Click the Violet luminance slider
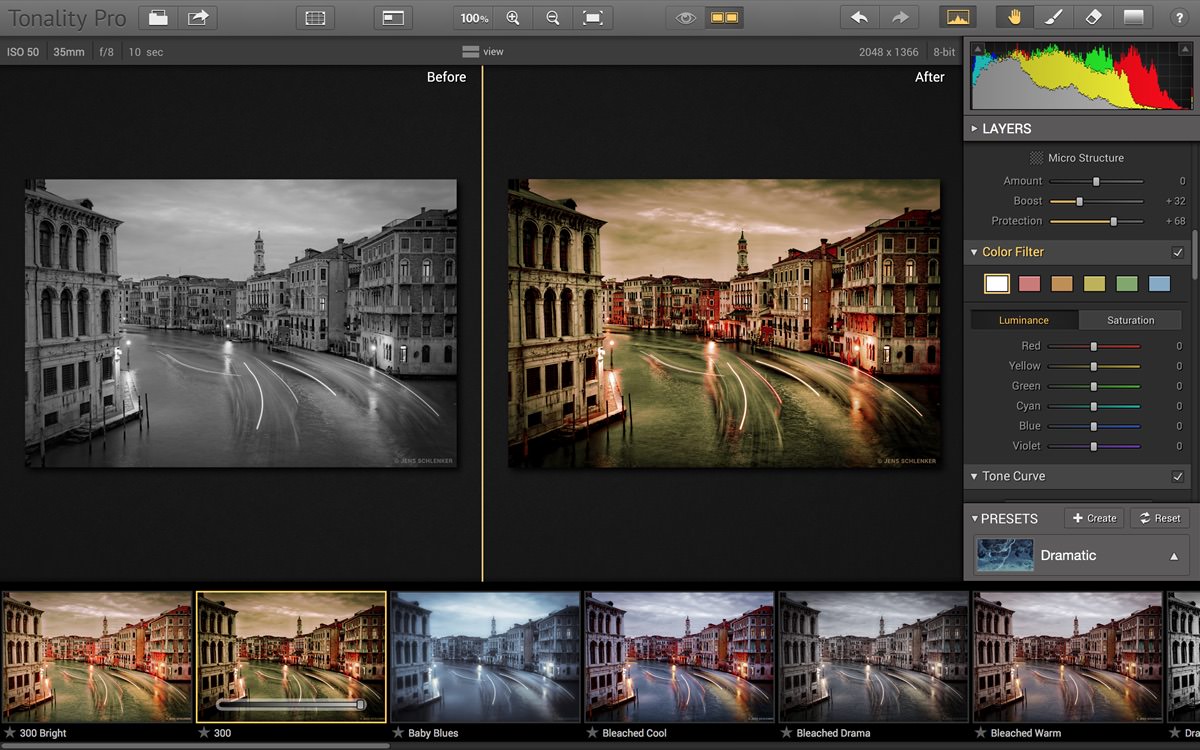Screen dimensions: 1200x750 [1094, 446]
